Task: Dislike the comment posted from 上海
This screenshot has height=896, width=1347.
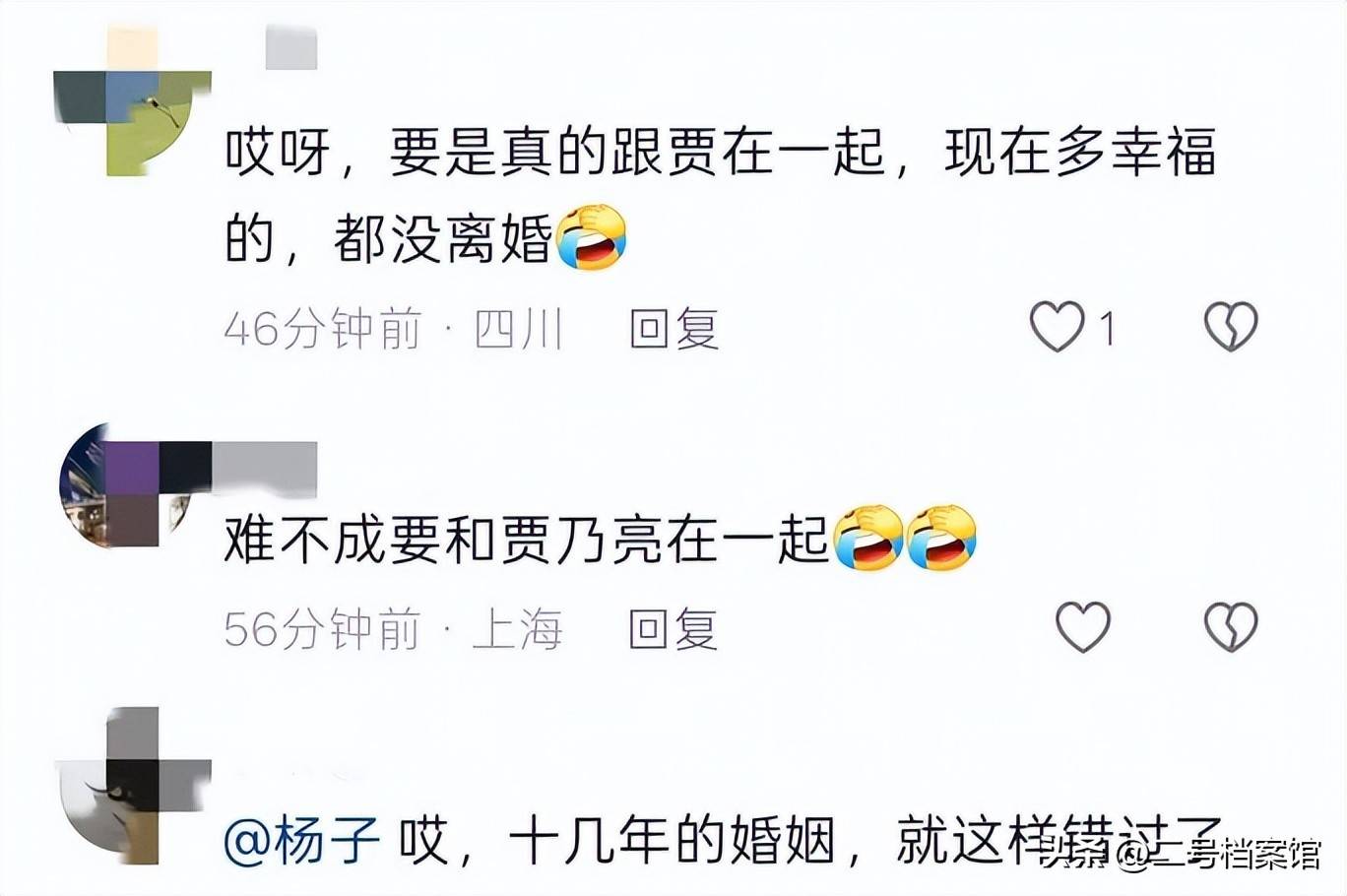Action: (x=1231, y=626)
